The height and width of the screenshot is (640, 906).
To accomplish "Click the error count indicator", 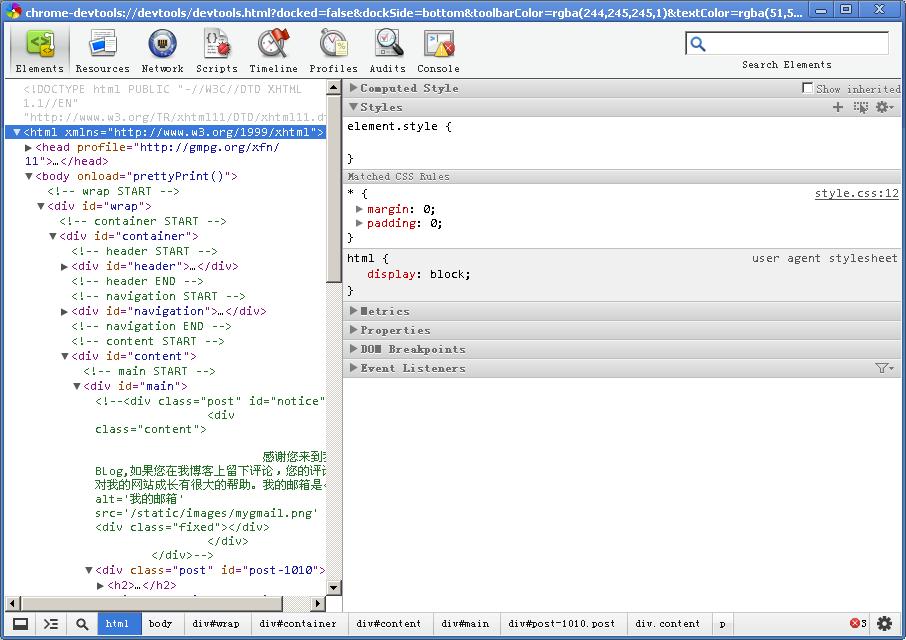I will (857, 623).
